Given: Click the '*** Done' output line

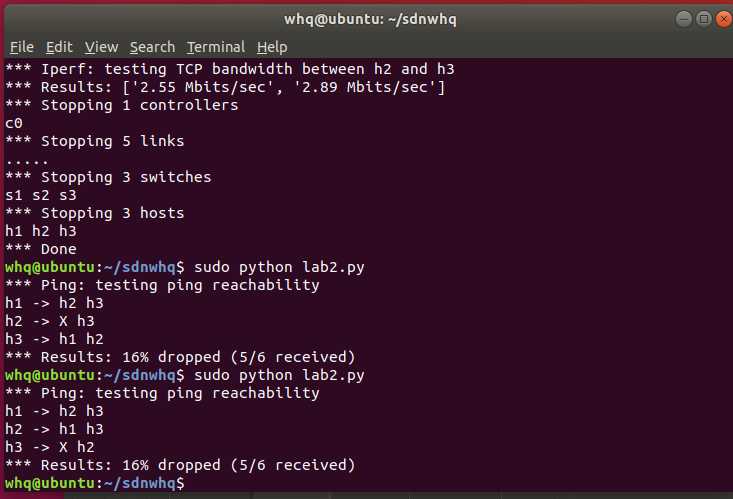Looking at the screenshot, I should pyautogui.click(x=41, y=249).
